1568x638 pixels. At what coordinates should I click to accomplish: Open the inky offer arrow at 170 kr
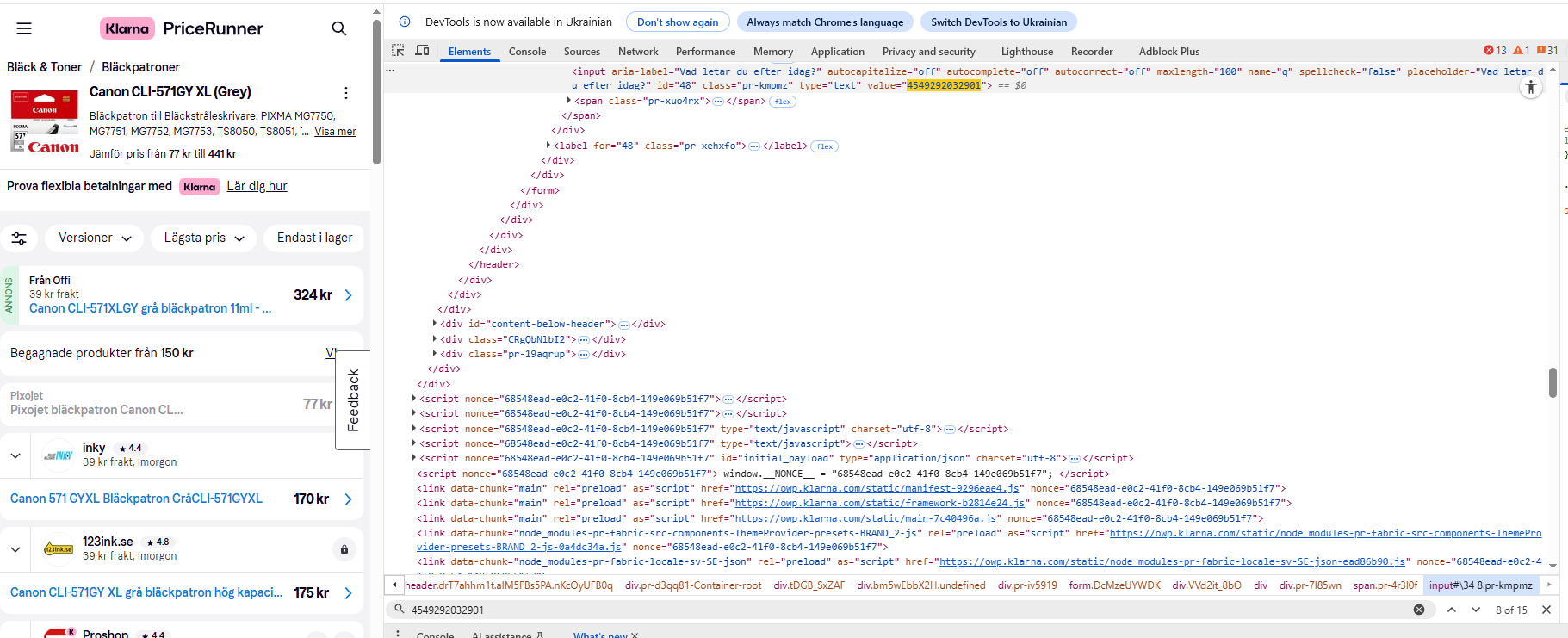[349, 499]
